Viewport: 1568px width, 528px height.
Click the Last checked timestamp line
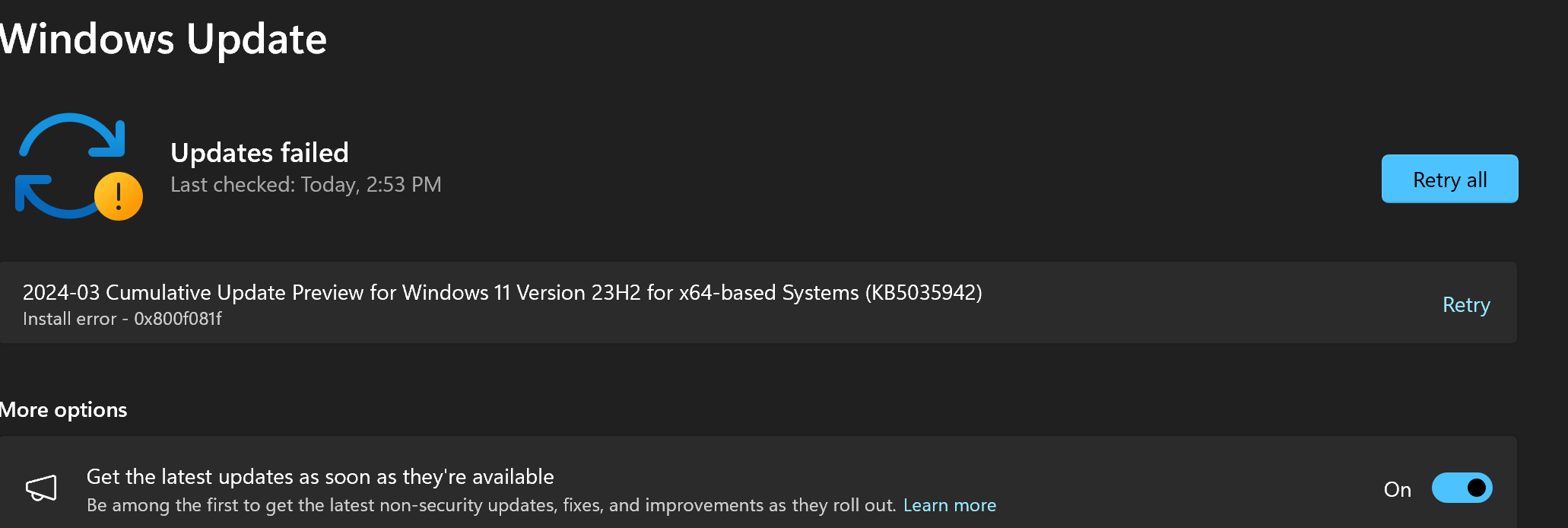pyautogui.click(x=306, y=185)
